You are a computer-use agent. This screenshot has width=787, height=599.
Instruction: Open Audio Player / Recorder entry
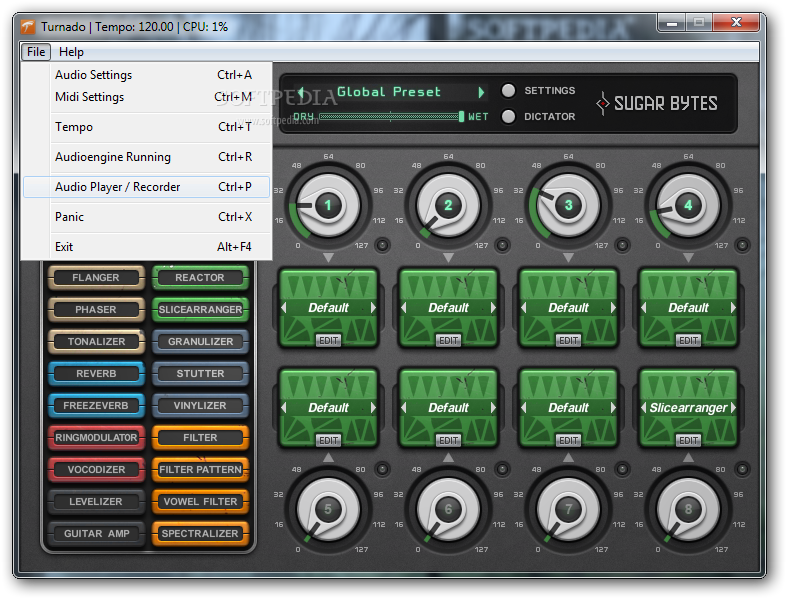(147, 187)
